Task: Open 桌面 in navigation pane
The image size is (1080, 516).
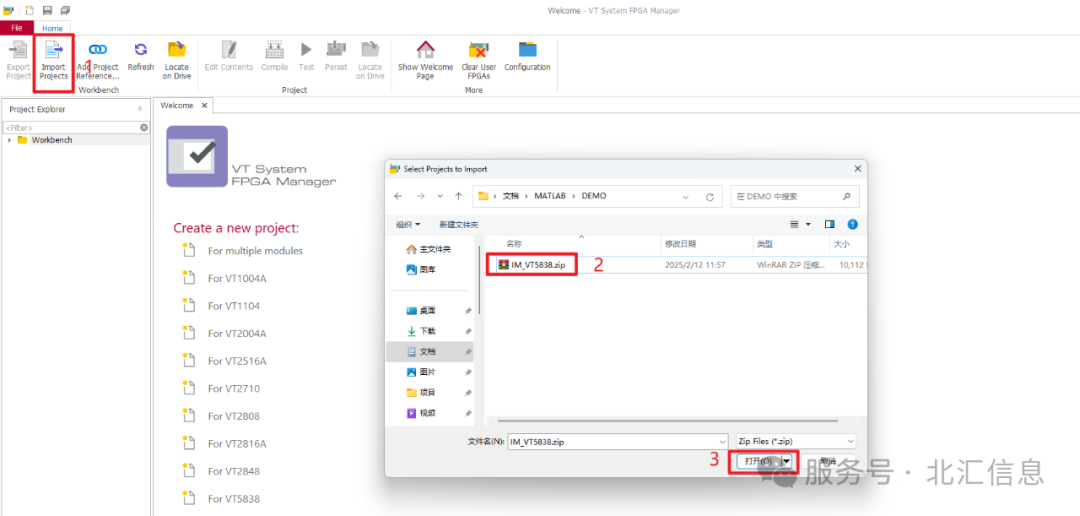Action: [x=428, y=310]
